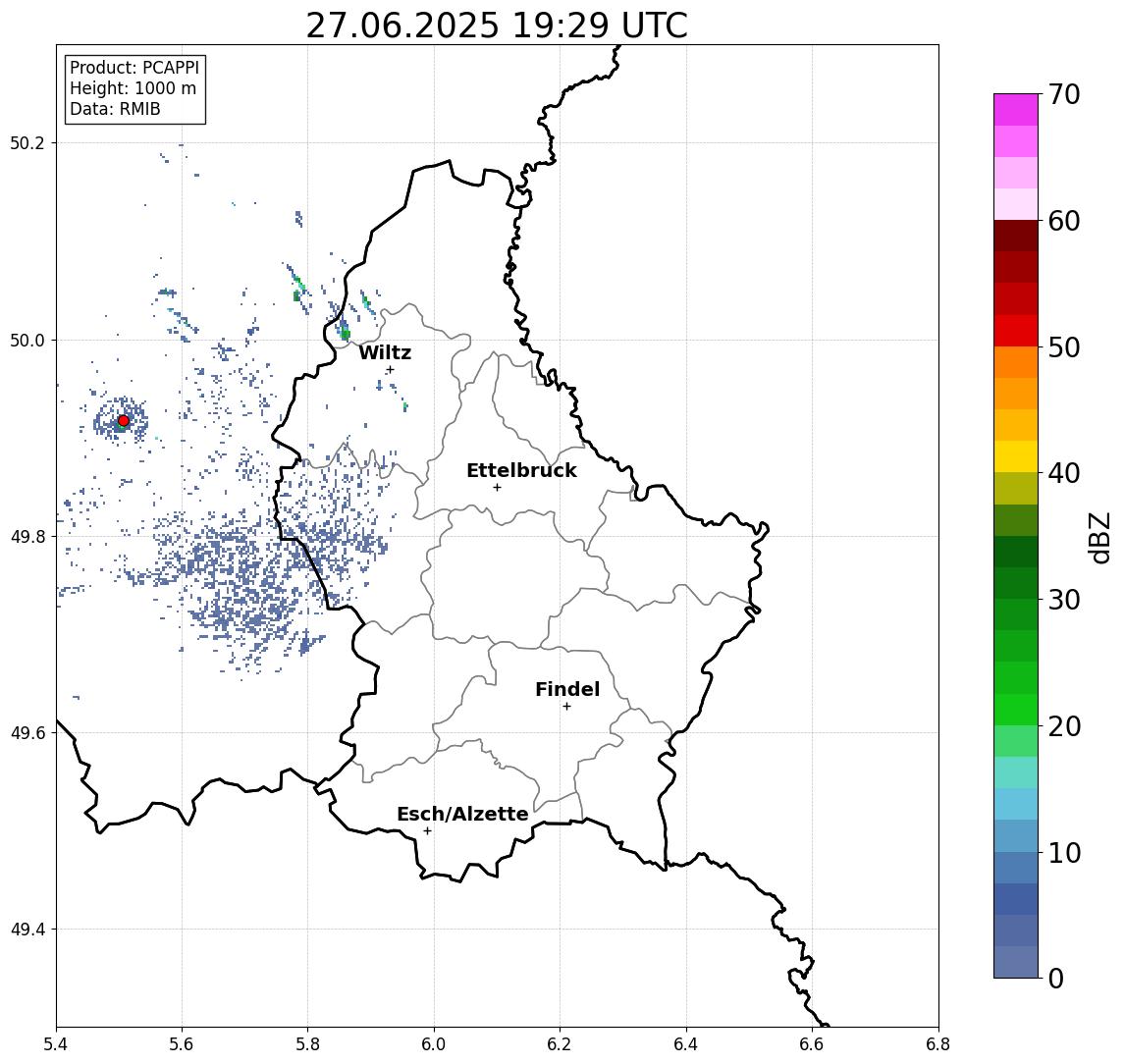The width and height of the screenshot is (1124, 1064).
Task: Click the 27.06.2025 19:29 UTC title
Action: tap(497, 27)
